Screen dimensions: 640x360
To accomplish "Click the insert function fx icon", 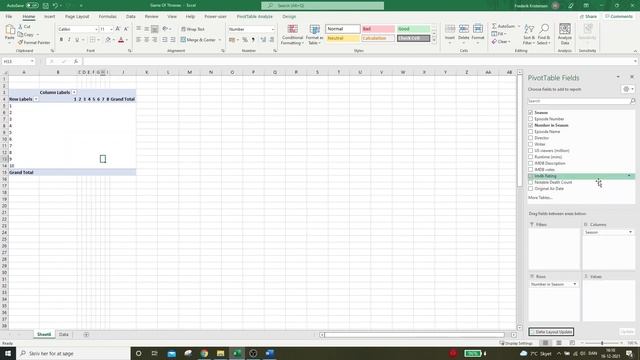I will point(76,61).
